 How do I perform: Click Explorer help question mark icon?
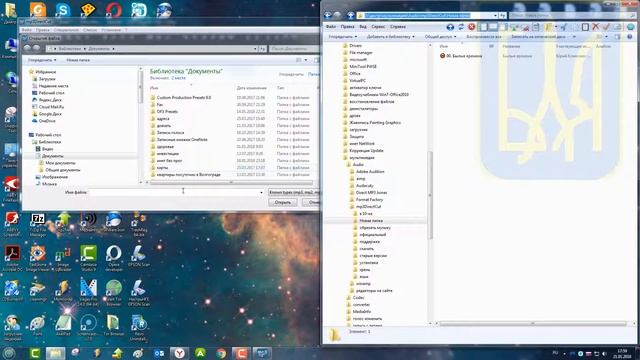[630, 37]
